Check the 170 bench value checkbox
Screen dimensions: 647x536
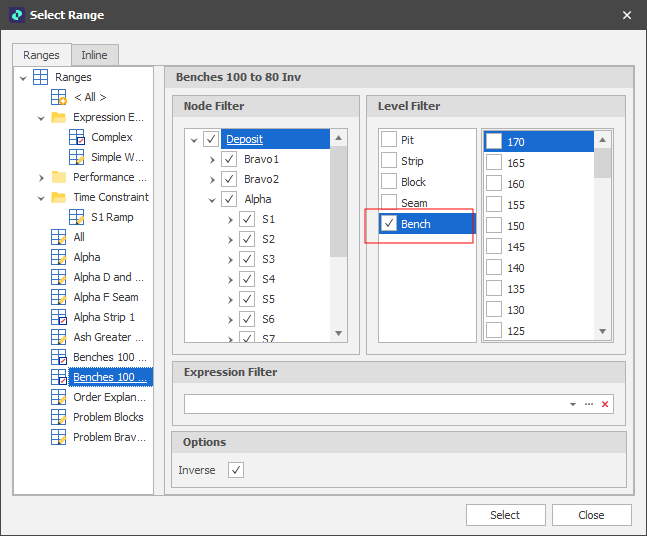pos(494,142)
